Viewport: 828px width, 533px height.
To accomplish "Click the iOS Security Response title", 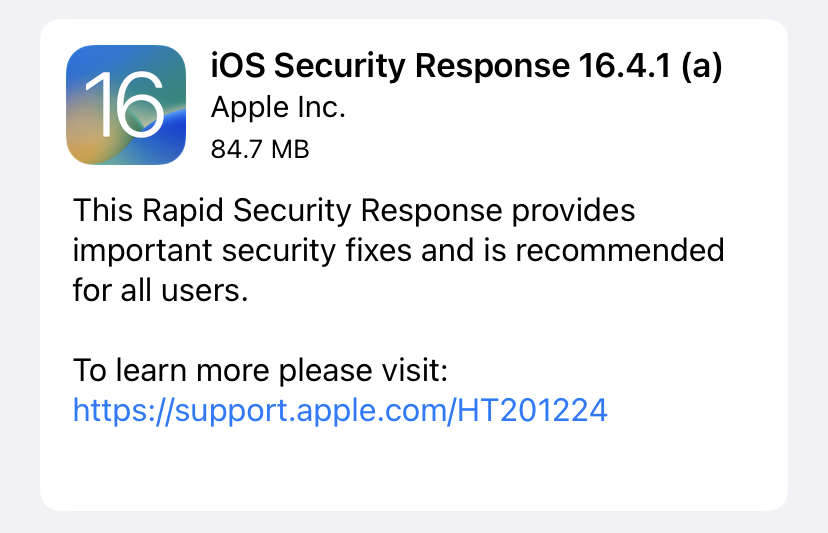I will coord(466,67).
